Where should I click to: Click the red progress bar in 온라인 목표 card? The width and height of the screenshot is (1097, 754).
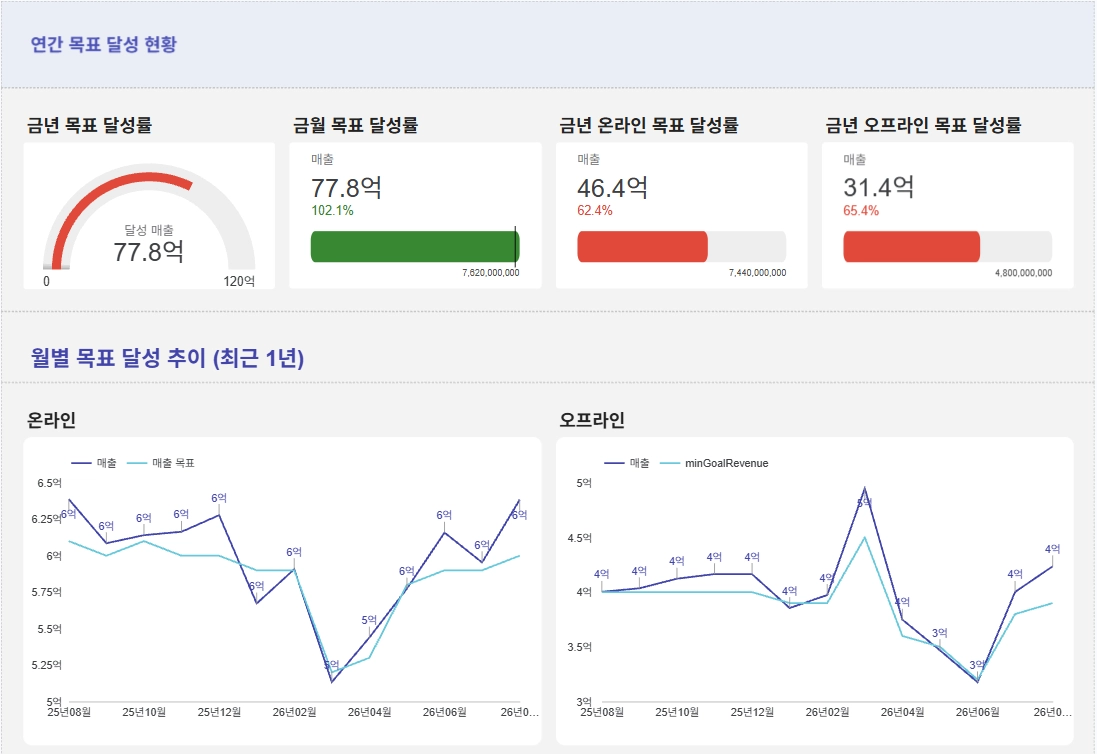642,246
